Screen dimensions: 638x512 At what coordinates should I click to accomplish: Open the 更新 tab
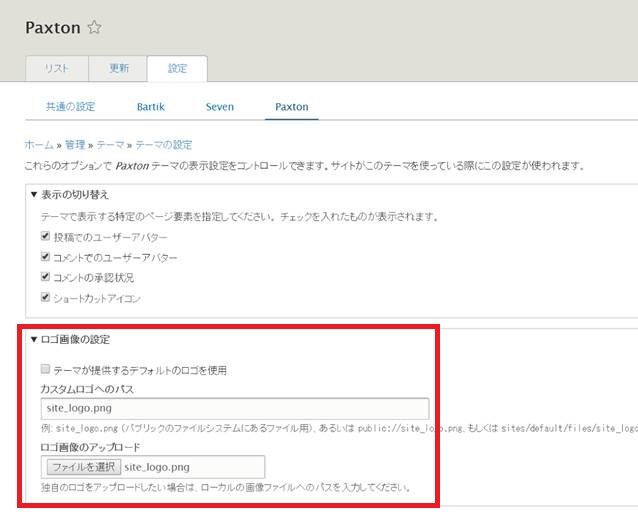(118, 68)
